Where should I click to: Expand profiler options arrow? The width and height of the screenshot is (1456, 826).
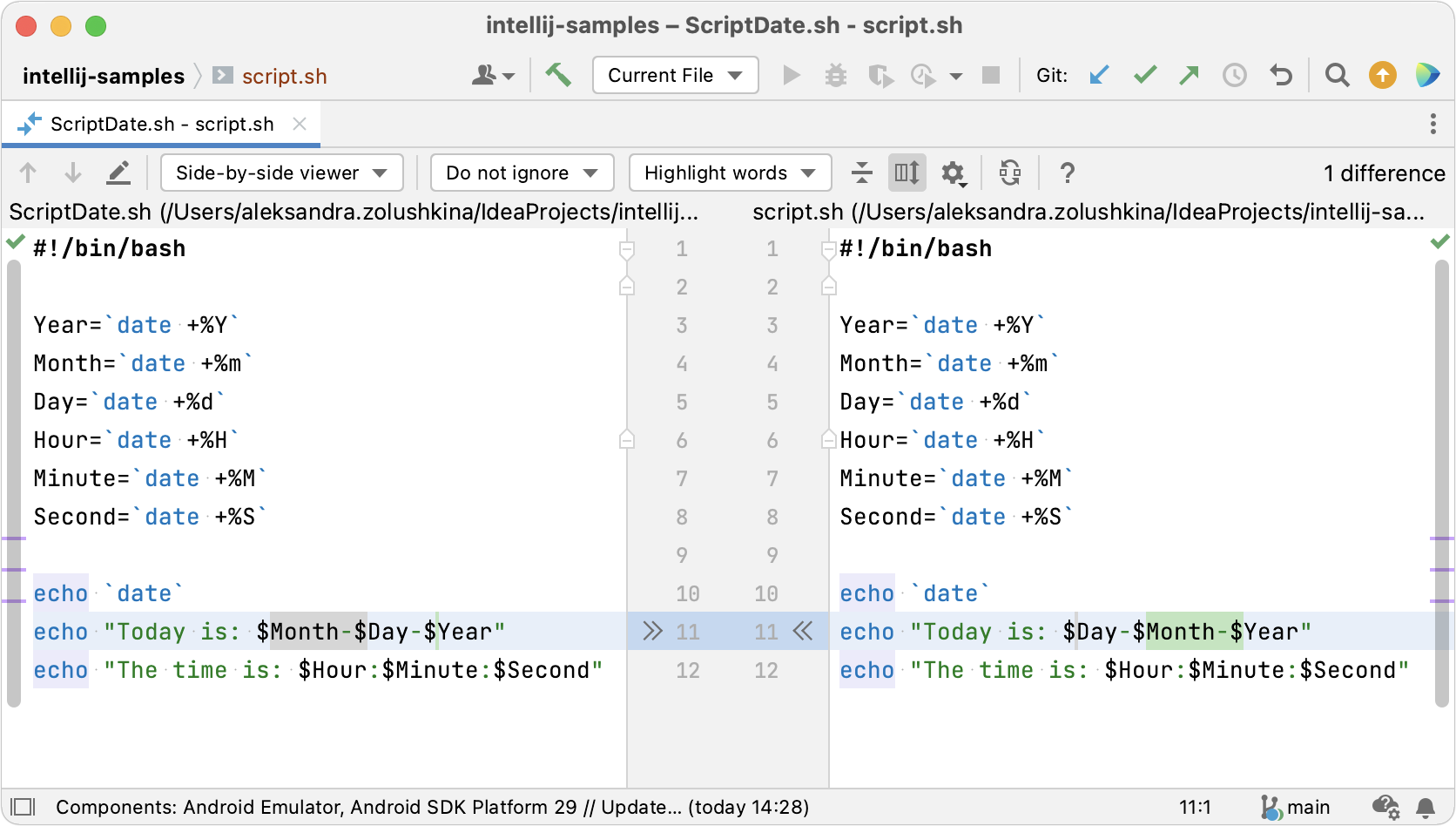pyautogui.click(x=956, y=77)
